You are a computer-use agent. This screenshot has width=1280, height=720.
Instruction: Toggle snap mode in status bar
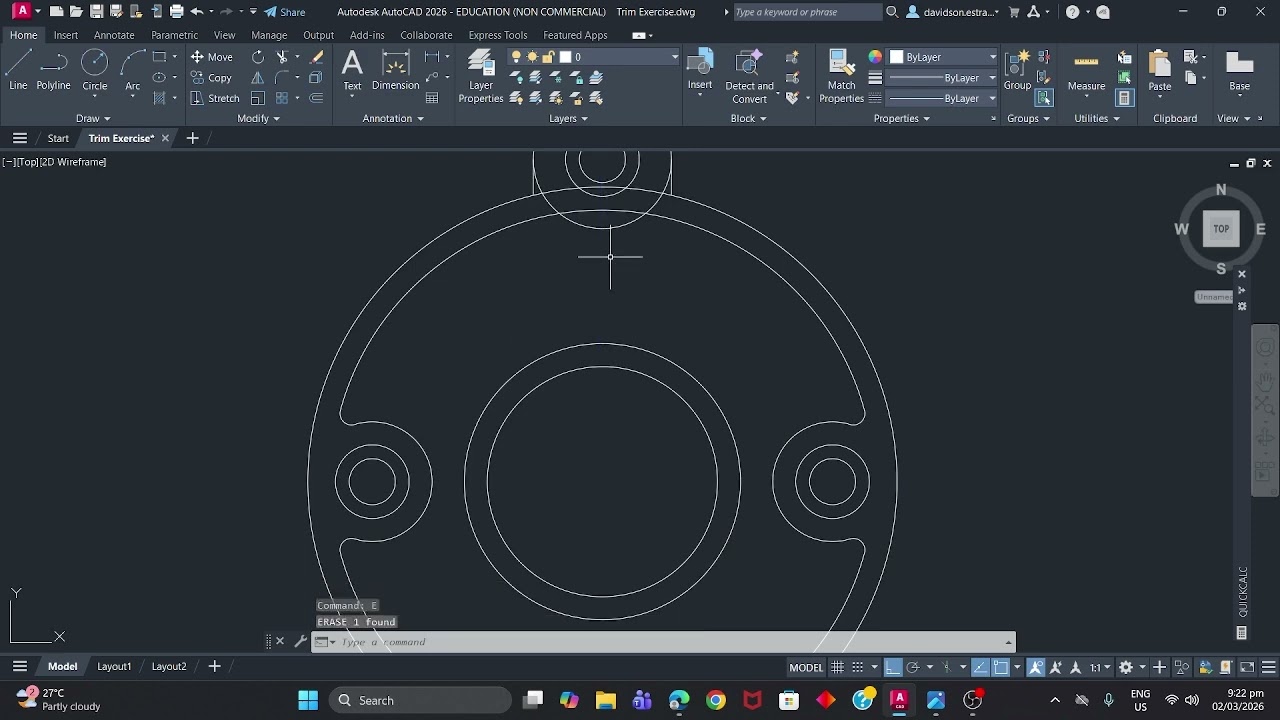coord(858,667)
